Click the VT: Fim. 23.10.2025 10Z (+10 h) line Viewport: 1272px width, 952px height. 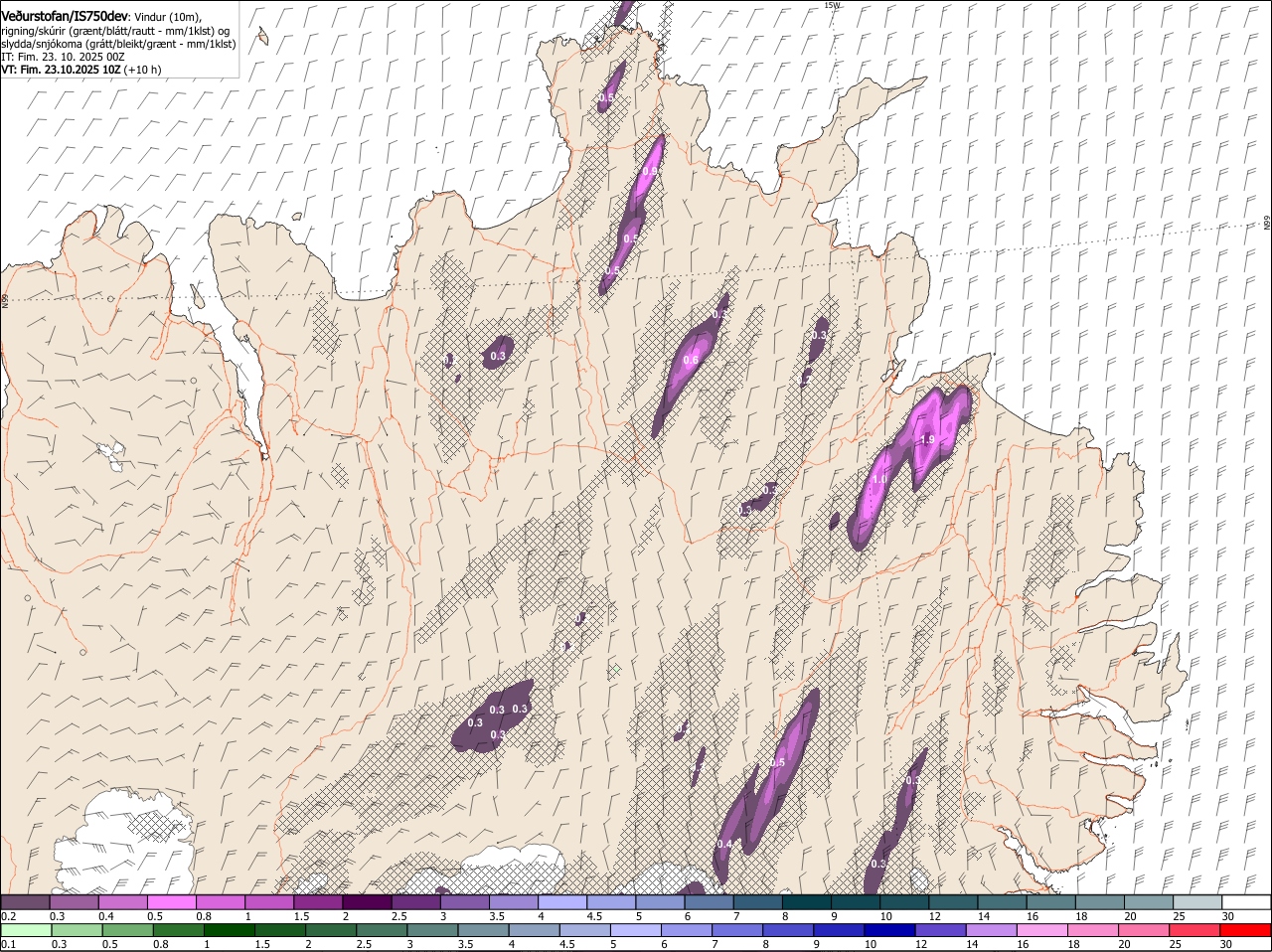(81, 70)
